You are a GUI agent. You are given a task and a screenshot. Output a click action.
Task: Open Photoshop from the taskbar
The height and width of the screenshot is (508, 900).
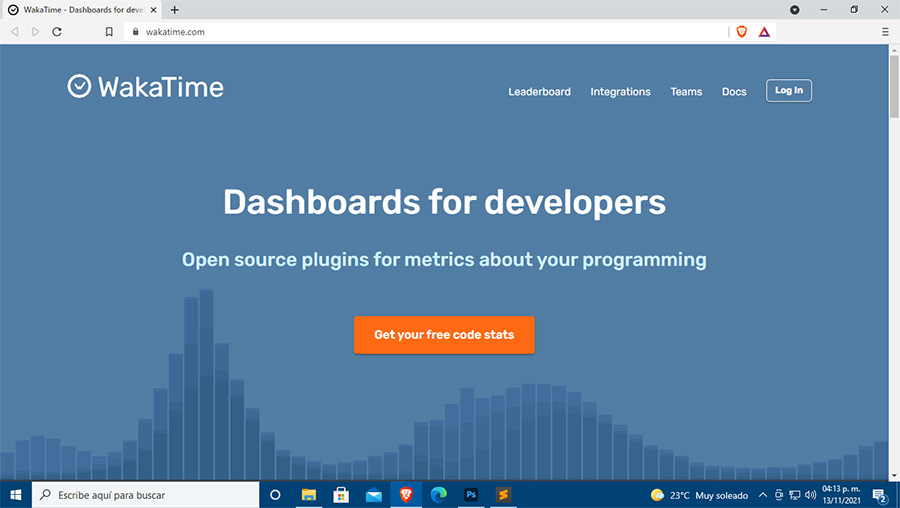(471, 495)
